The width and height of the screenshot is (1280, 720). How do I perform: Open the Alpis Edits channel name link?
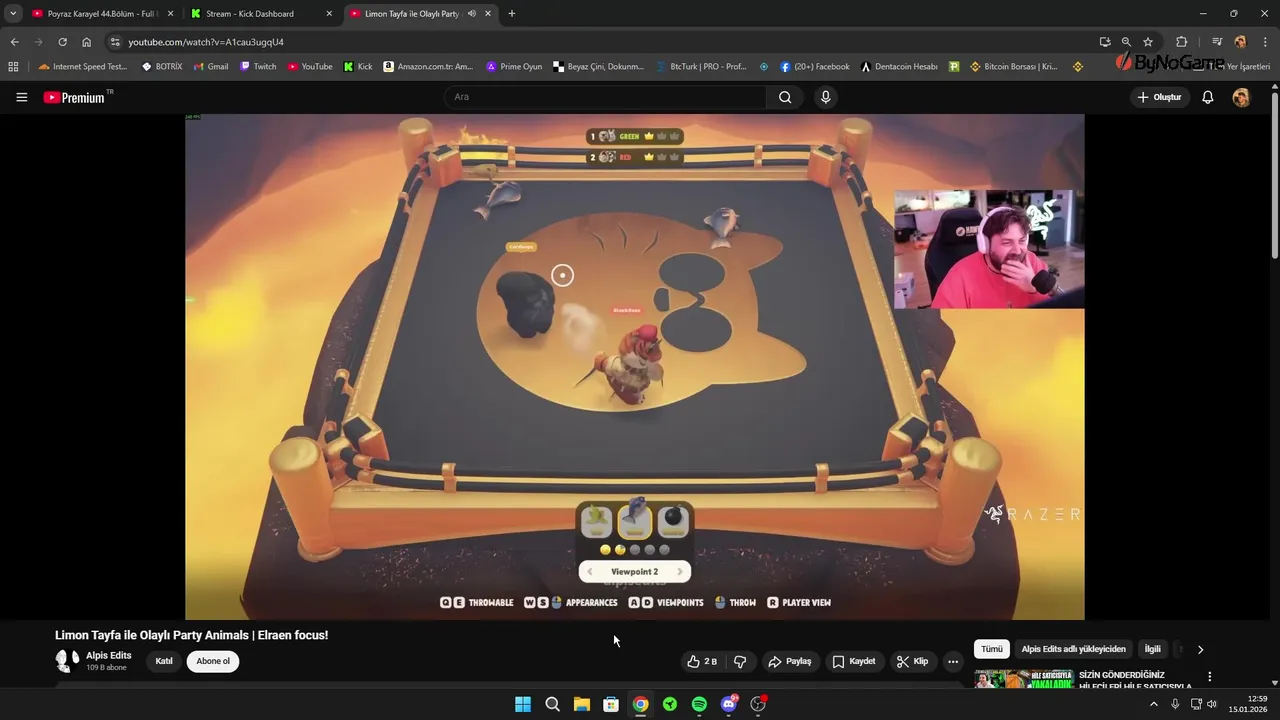click(108, 655)
